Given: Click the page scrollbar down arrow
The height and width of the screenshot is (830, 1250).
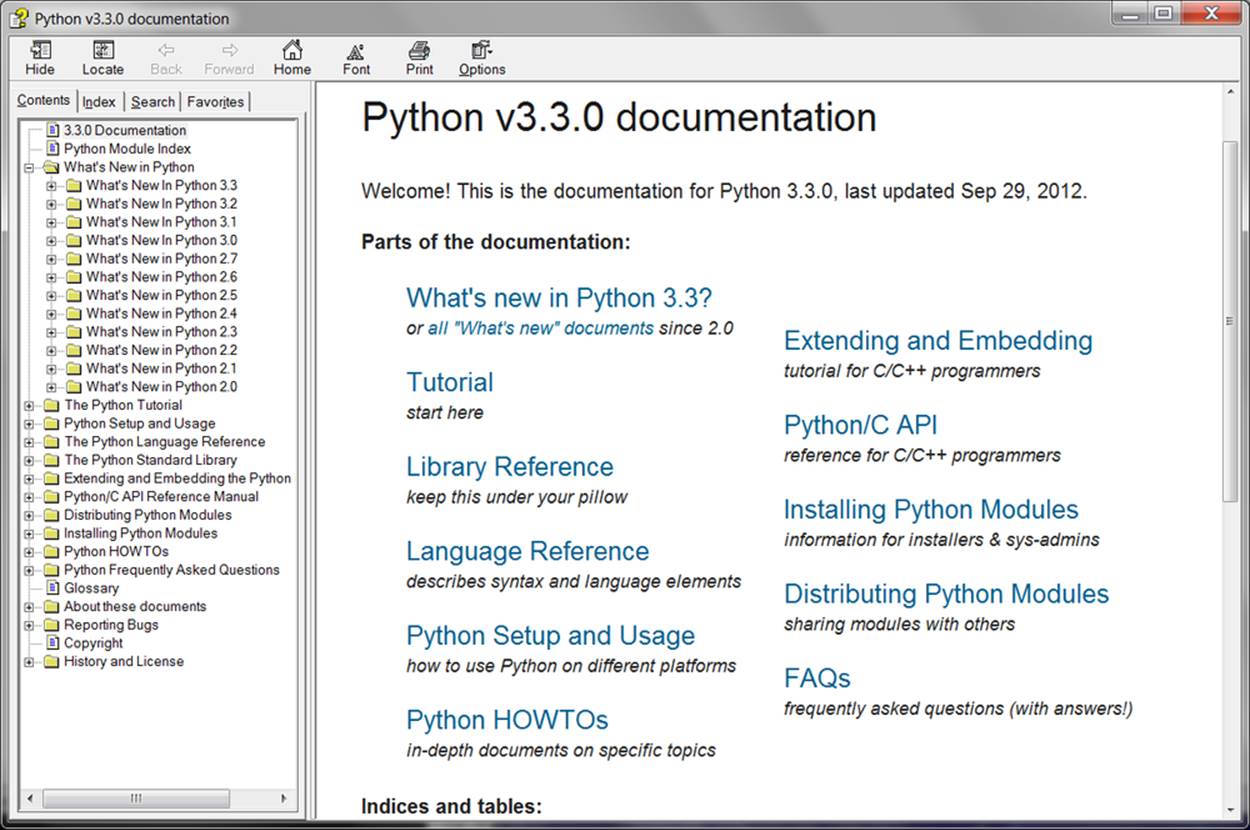Looking at the screenshot, I should (x=1230, y=809).
